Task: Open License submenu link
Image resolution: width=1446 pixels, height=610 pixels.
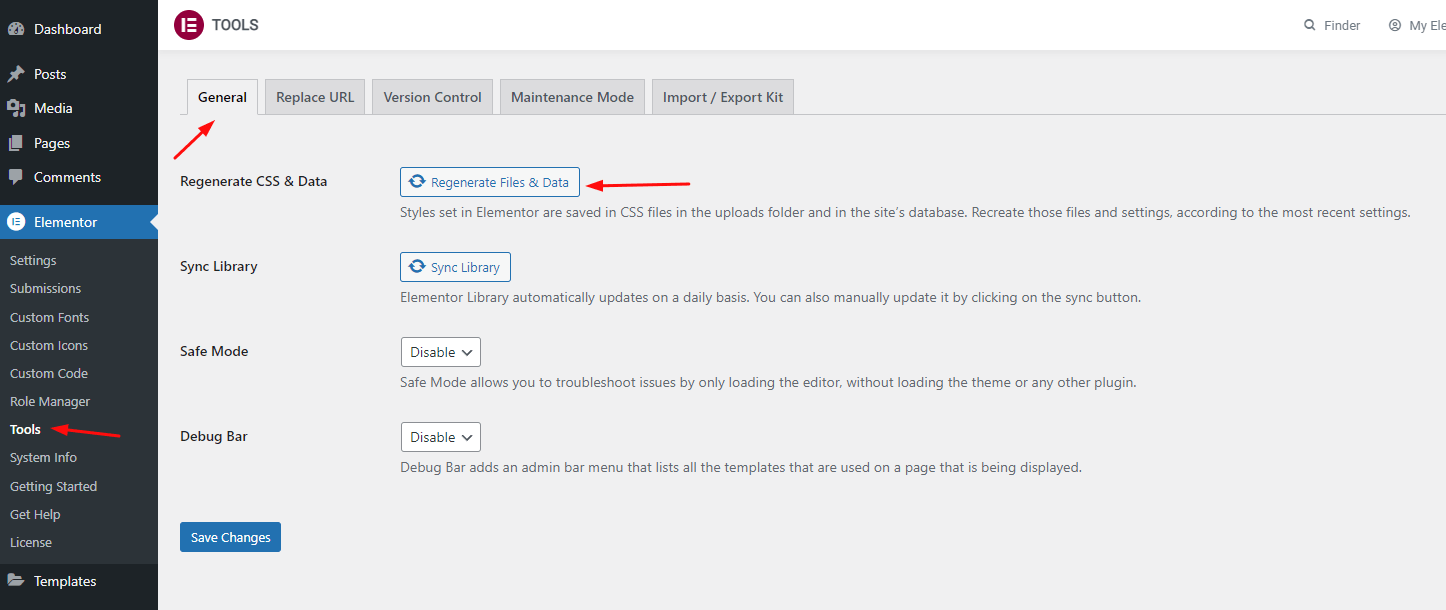Action: point(31,542)
